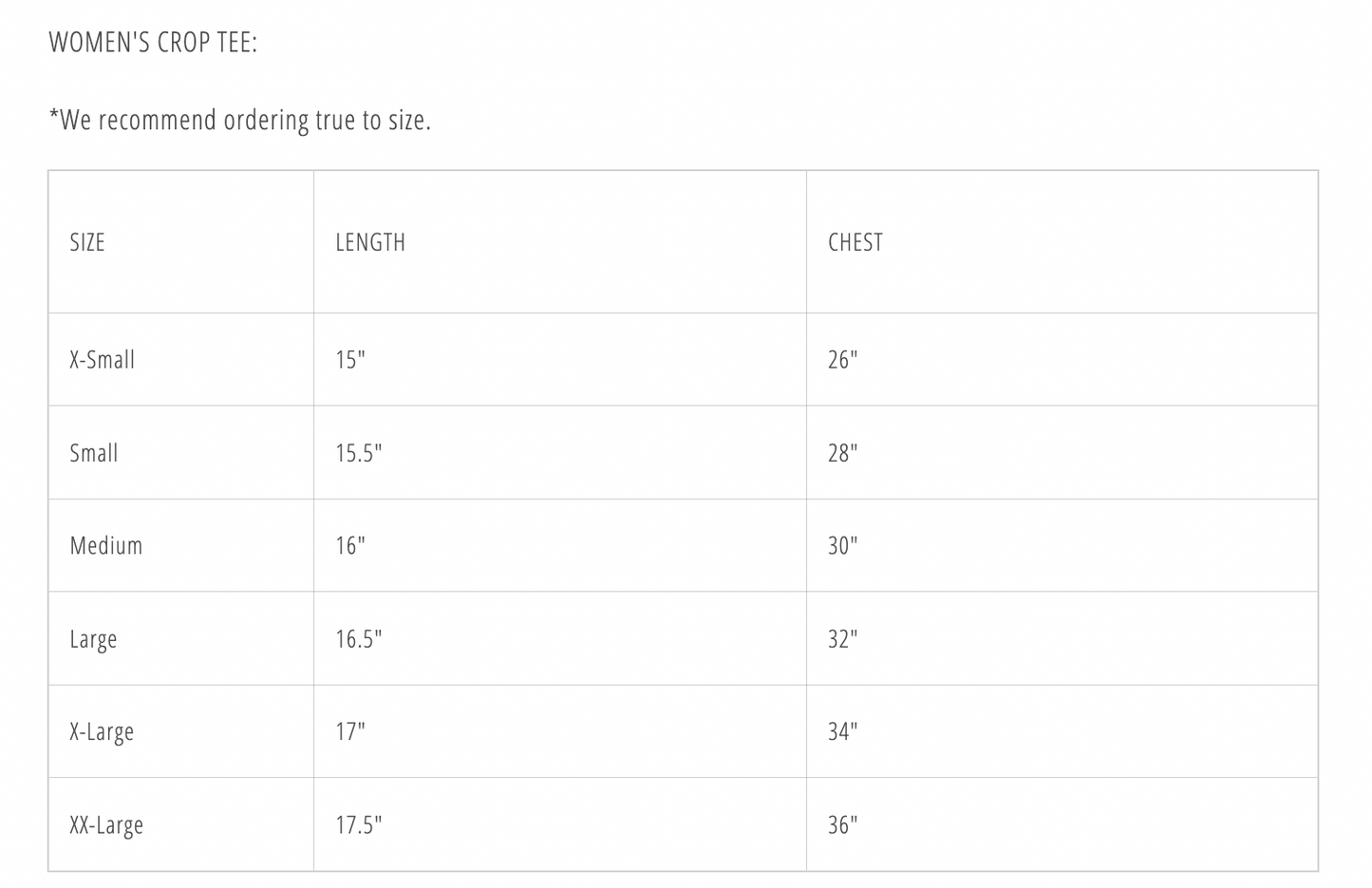Select the CHEST column header
The width and height of the screenshot is (1372, 888).
[x=855, y=243]
